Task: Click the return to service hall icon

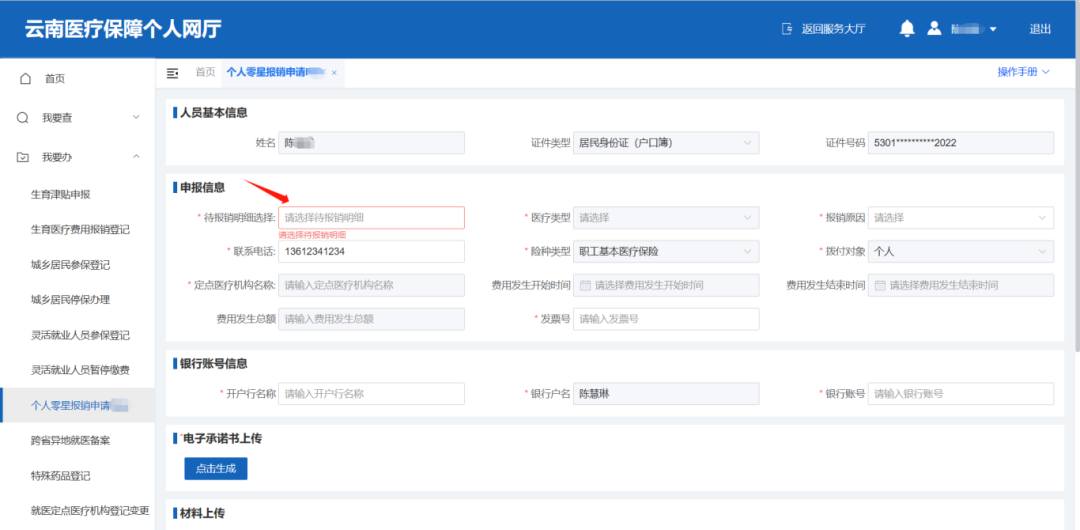Action: [x=787, y=29]
